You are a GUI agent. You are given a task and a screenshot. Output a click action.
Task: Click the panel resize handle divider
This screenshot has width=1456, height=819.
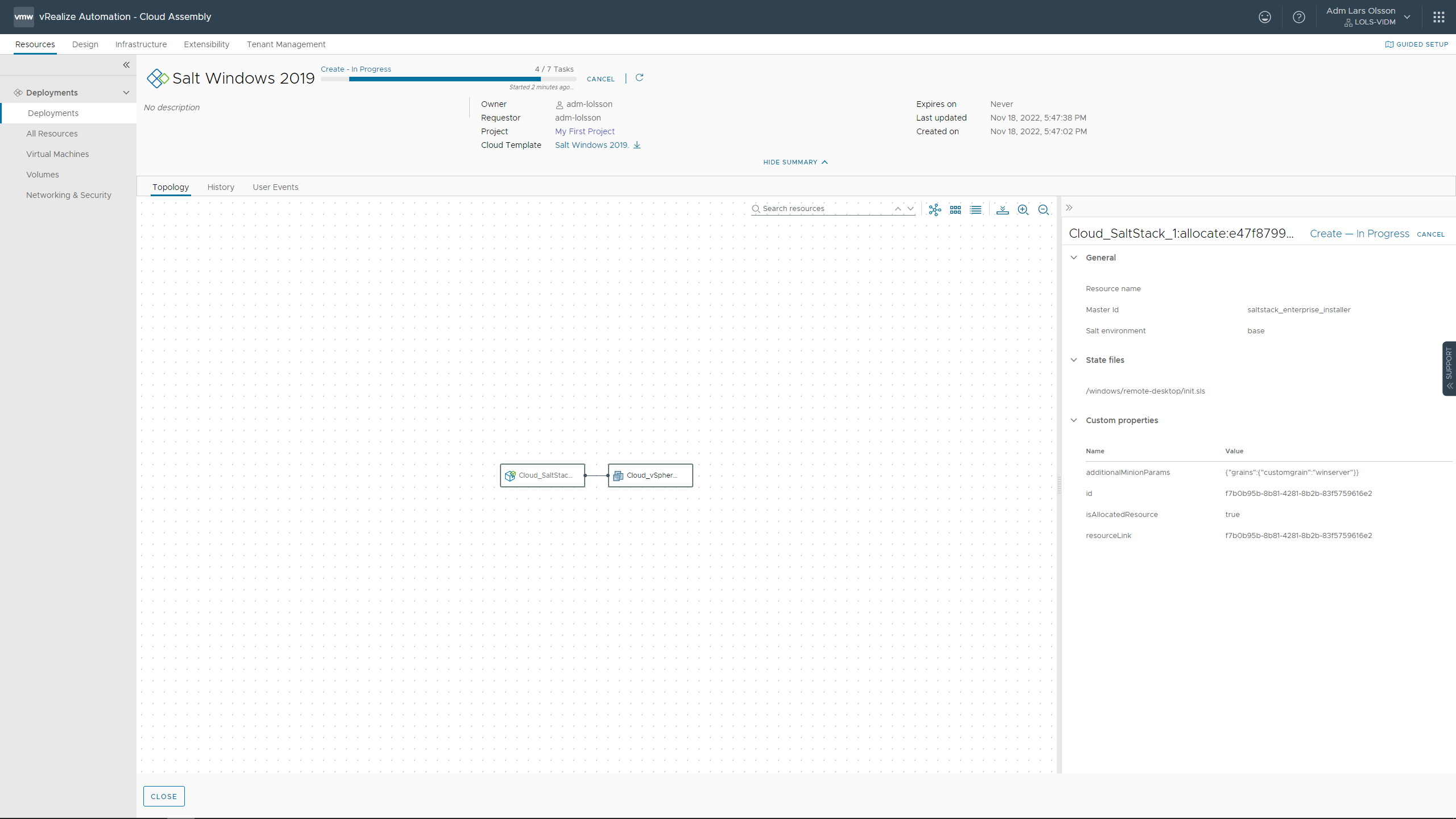(1059, 485)
